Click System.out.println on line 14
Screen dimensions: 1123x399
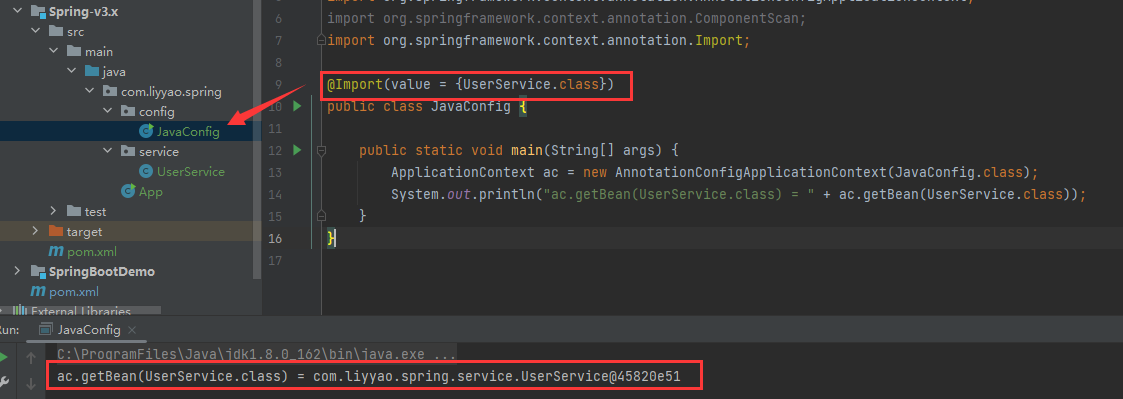click(463, 194)
